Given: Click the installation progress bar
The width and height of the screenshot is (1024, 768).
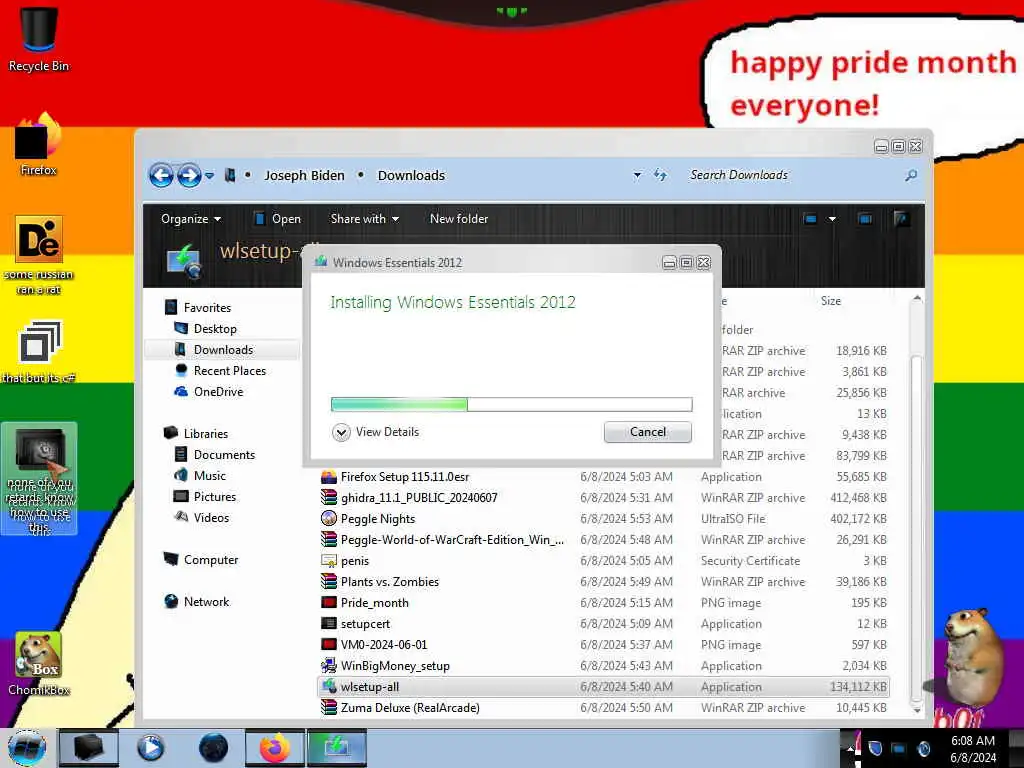Looking at the screenshot, I should tap(511, 404).
